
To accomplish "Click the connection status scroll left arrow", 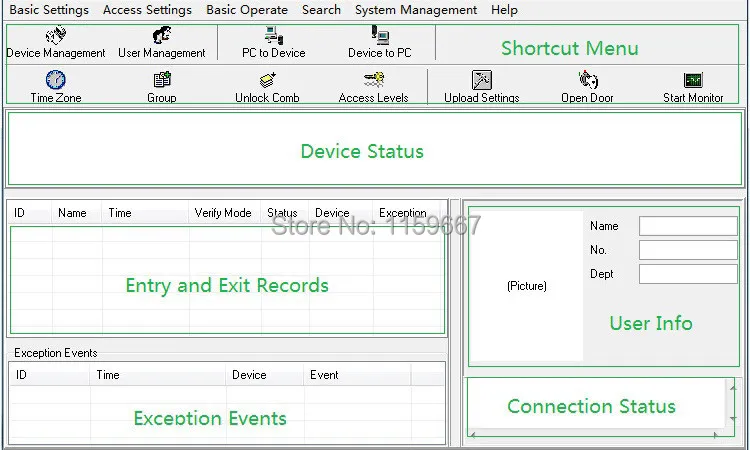I will (473, 435).
